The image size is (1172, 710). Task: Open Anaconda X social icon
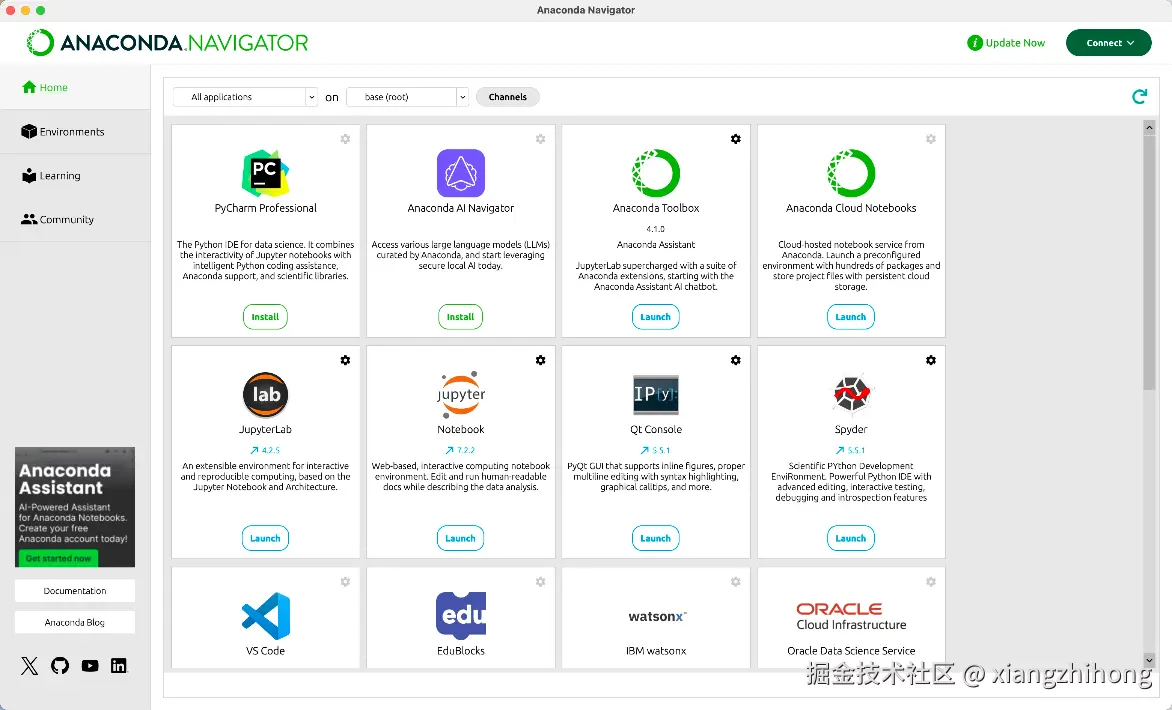point(29,666)
